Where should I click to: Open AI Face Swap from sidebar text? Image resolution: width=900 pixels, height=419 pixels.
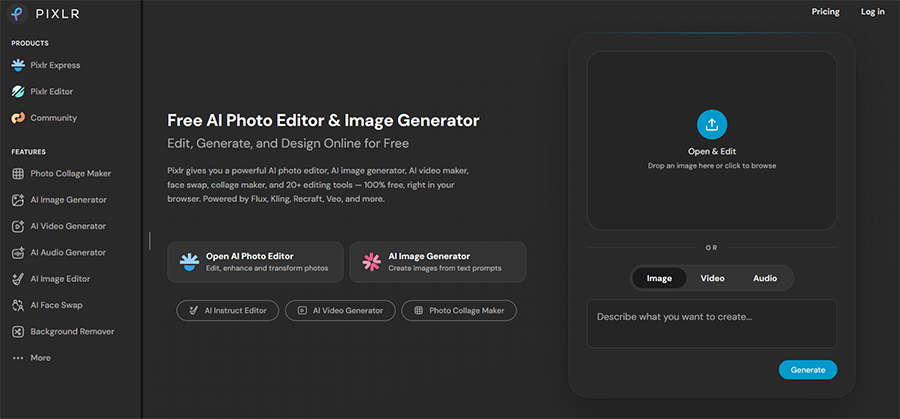[x=56, y=305]
